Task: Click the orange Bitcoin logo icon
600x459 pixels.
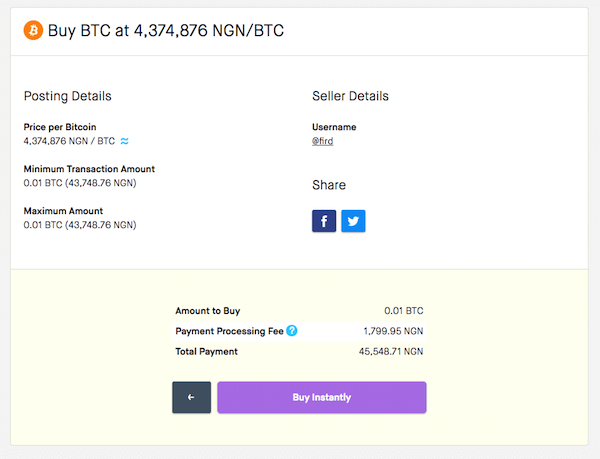Action: 33,30
